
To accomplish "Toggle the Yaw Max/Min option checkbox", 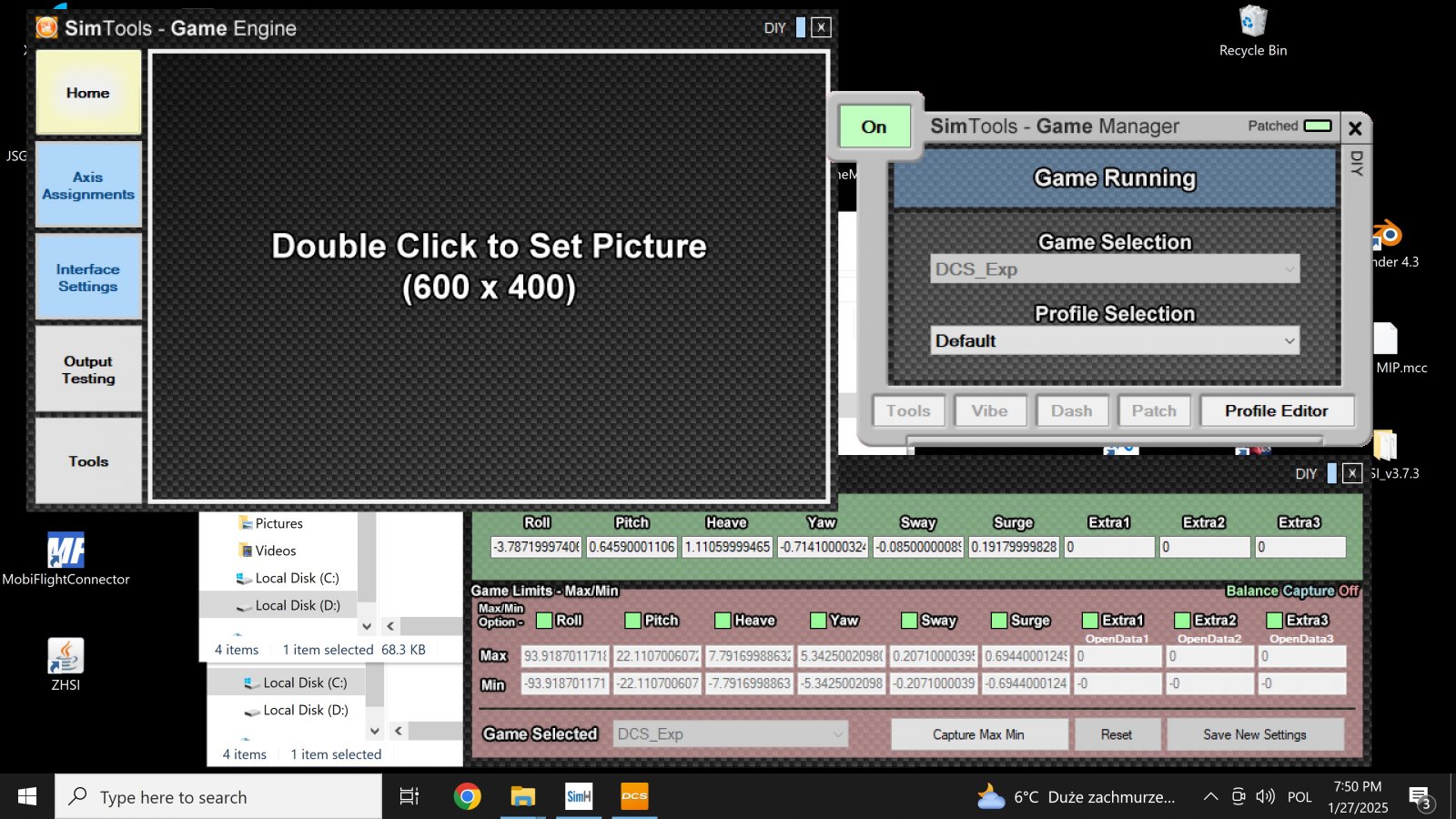I will 818,621.
